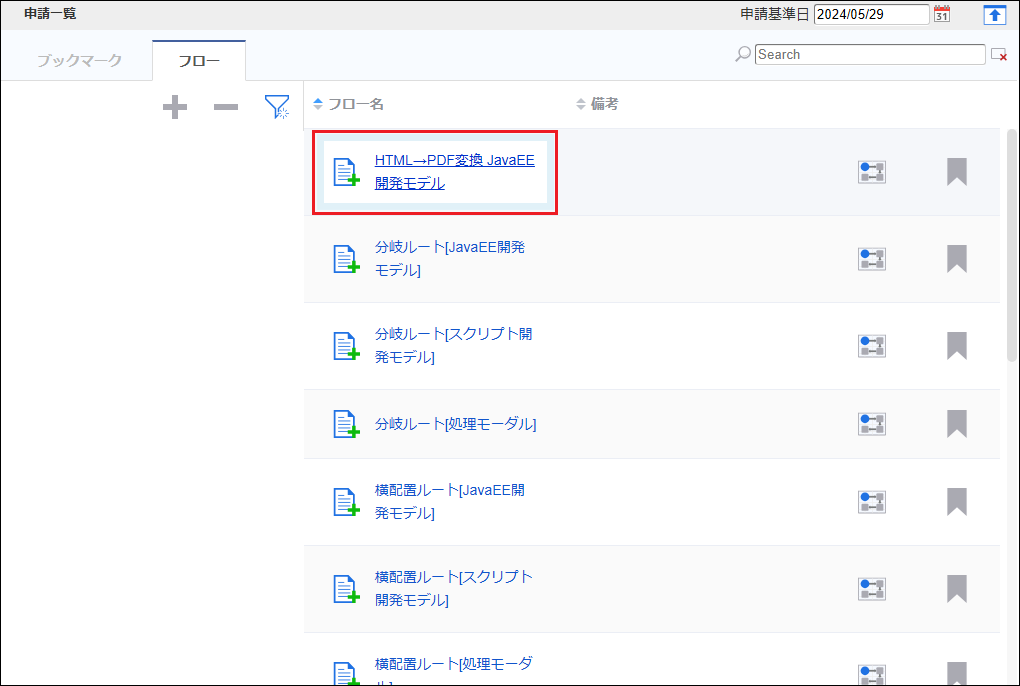Show the flow diagram for 分岐ルート[スクリプト開発モデル]
The height and width of the screenshot is (686, 1020).
tap(872, 346)
